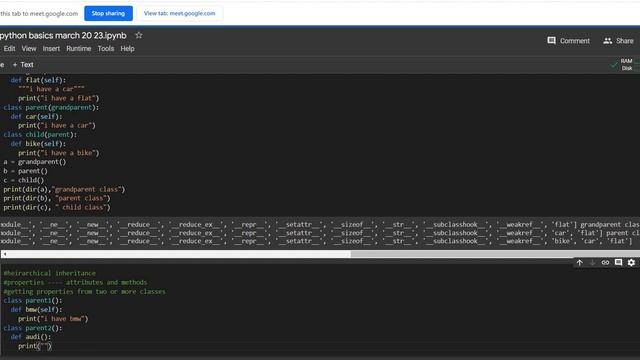Click the line print(dir(a),"grandparent class")
Viewport: 640px width, 360px height.
click(64, 189)
